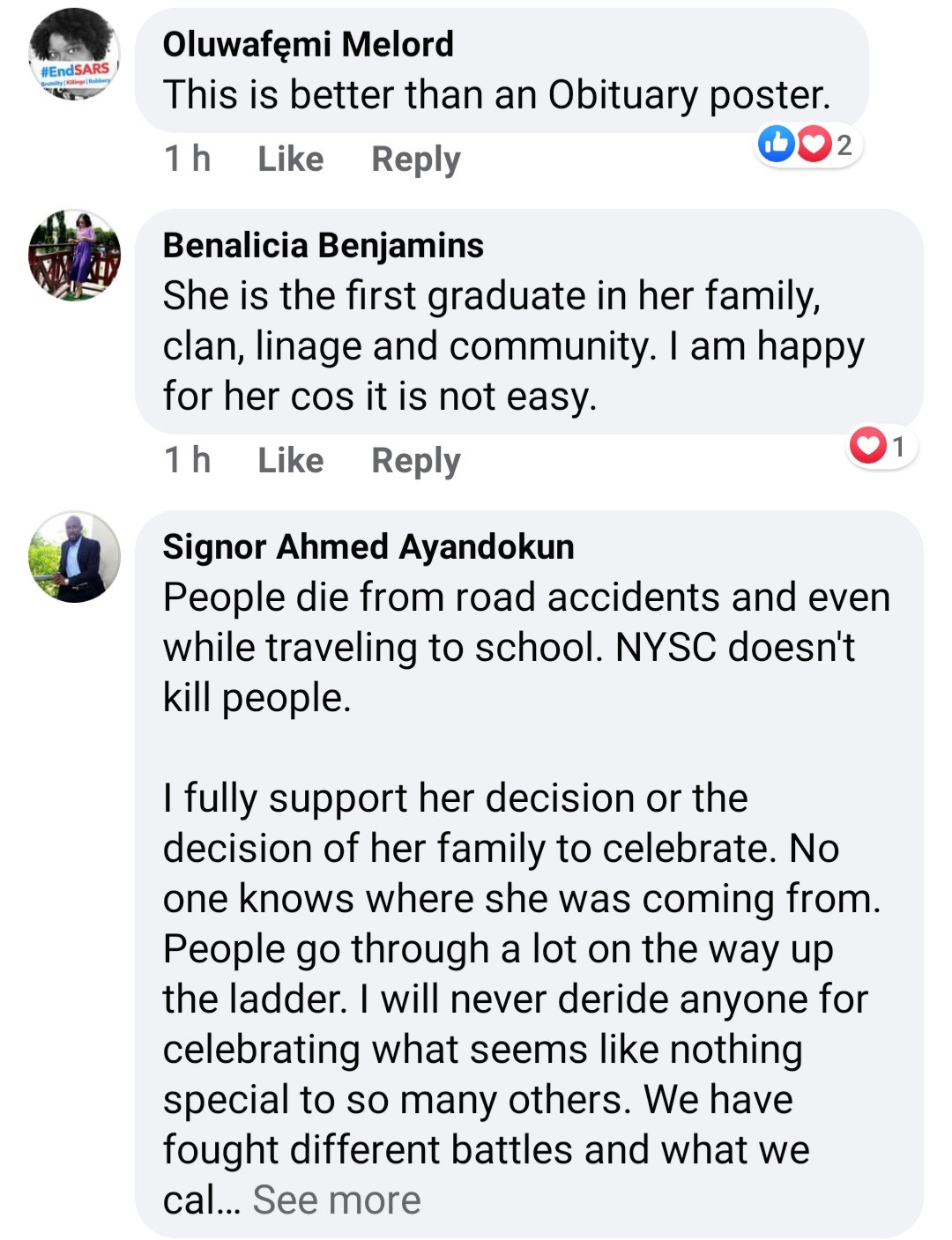Screen dimensions: 952x1240
Task: Click the Oluwafemi Melord name link
Action: point(308,44)
